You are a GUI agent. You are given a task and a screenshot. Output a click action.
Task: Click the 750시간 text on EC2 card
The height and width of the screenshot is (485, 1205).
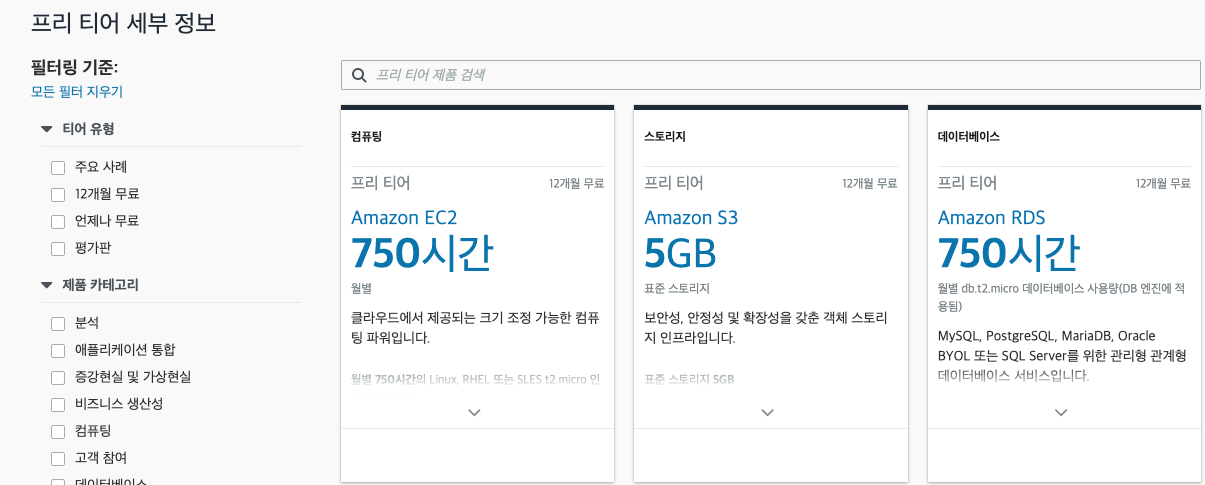tap(422, 254)
